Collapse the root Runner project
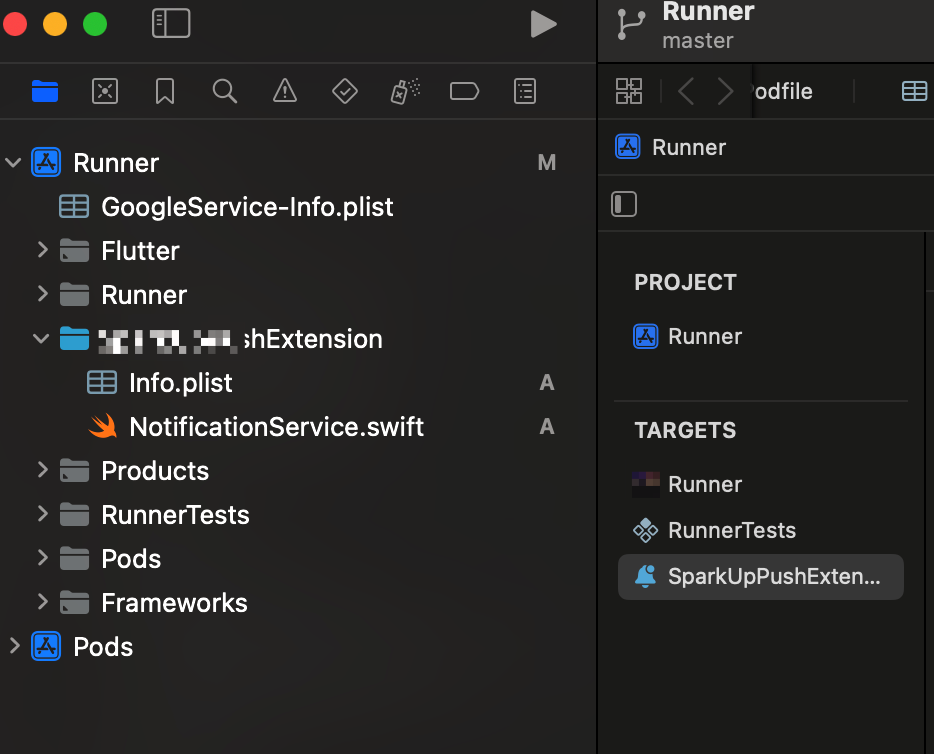This screenshot has width=934, height=754. click(x=13, y=163)
